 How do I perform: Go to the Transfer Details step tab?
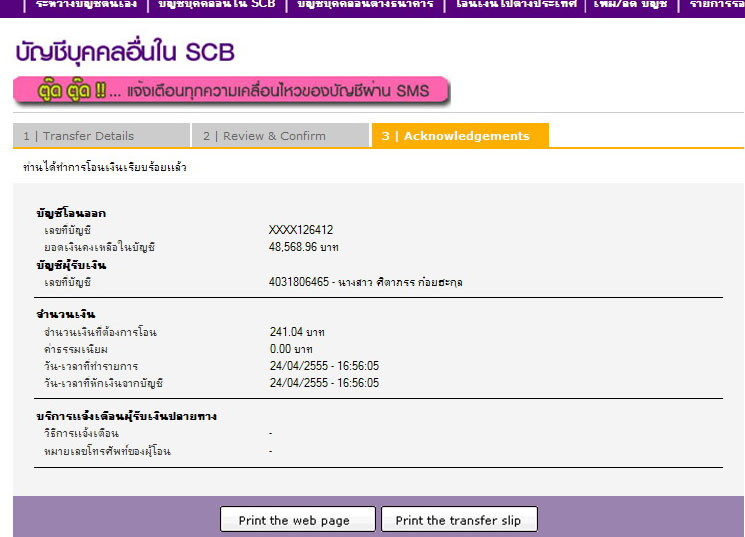point(101,136)
